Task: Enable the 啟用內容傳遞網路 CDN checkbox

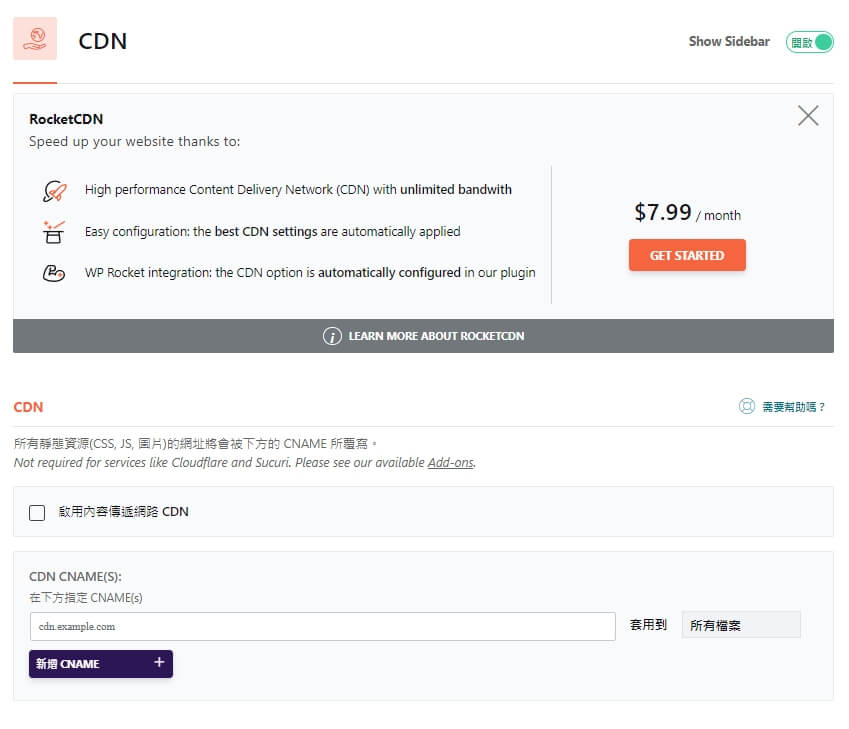Action: click(x=37, y=512)
